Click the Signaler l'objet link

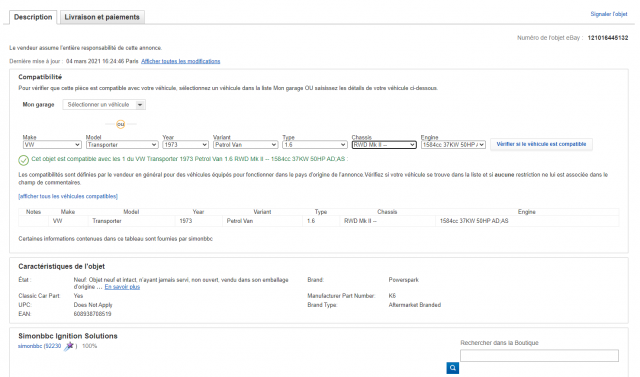pos(609,14)
